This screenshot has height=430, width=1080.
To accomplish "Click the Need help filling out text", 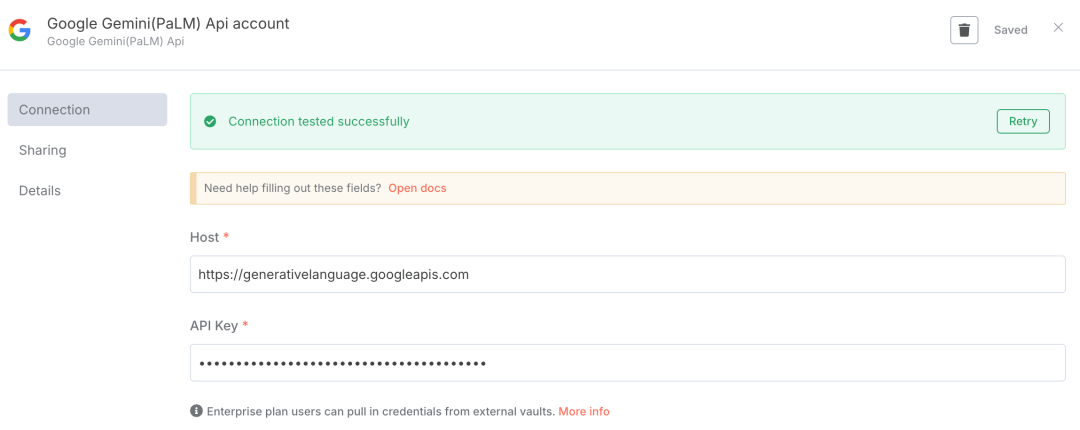I will tap(293, 188).
